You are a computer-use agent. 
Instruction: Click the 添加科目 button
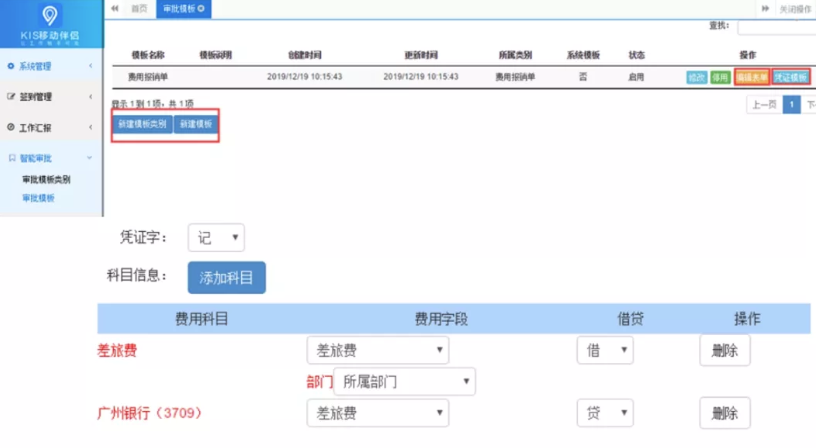(x=226, y=277)
